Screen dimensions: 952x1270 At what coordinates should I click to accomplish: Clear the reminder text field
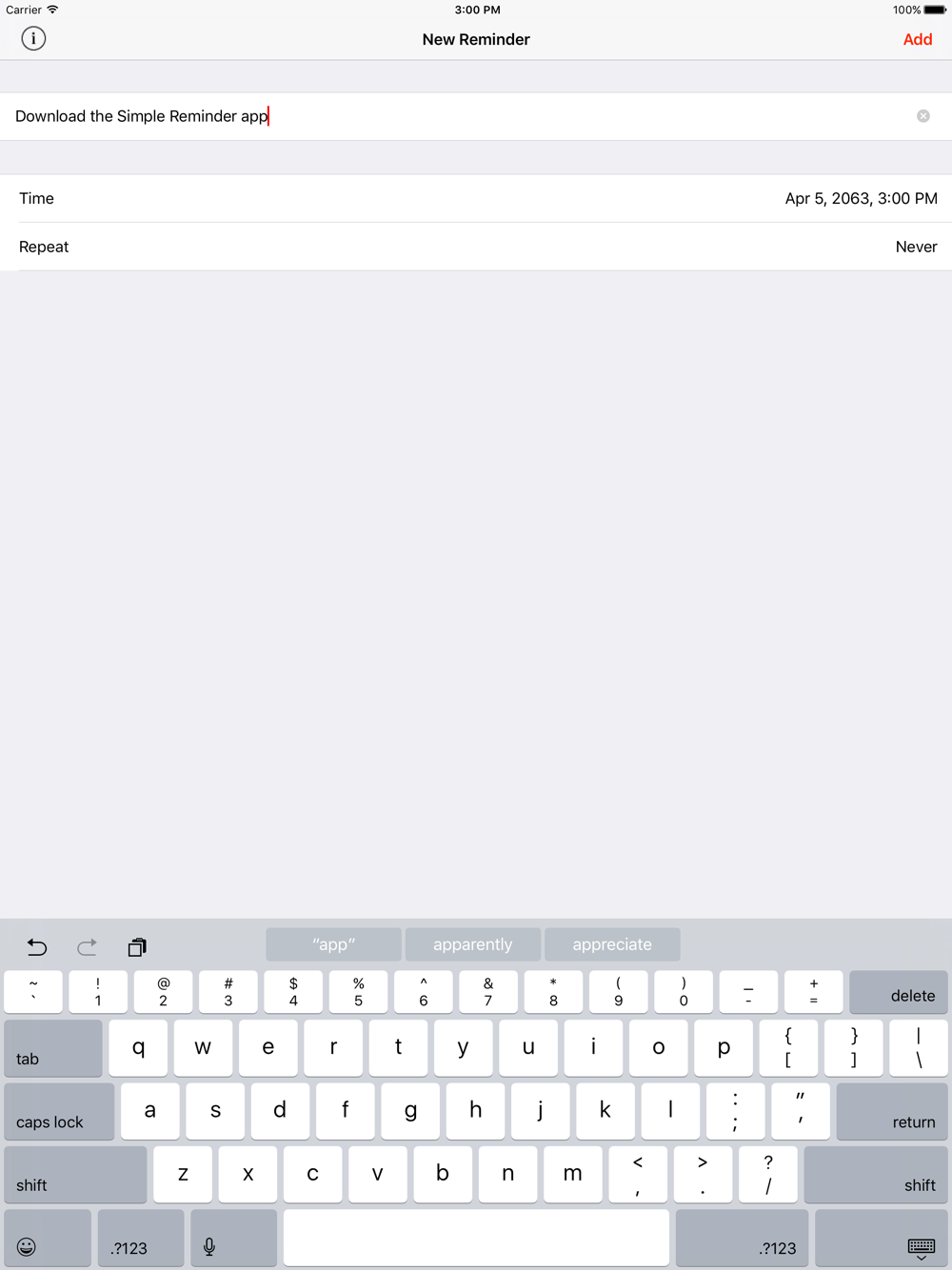923,116
